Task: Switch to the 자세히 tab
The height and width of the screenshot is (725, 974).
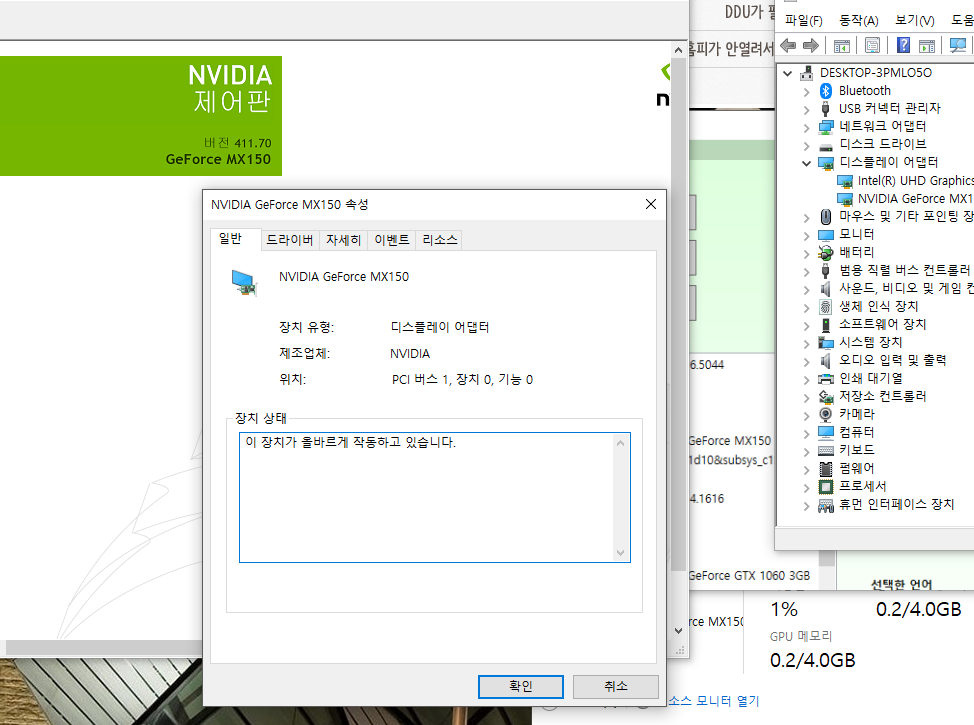Action: (344, 240)
